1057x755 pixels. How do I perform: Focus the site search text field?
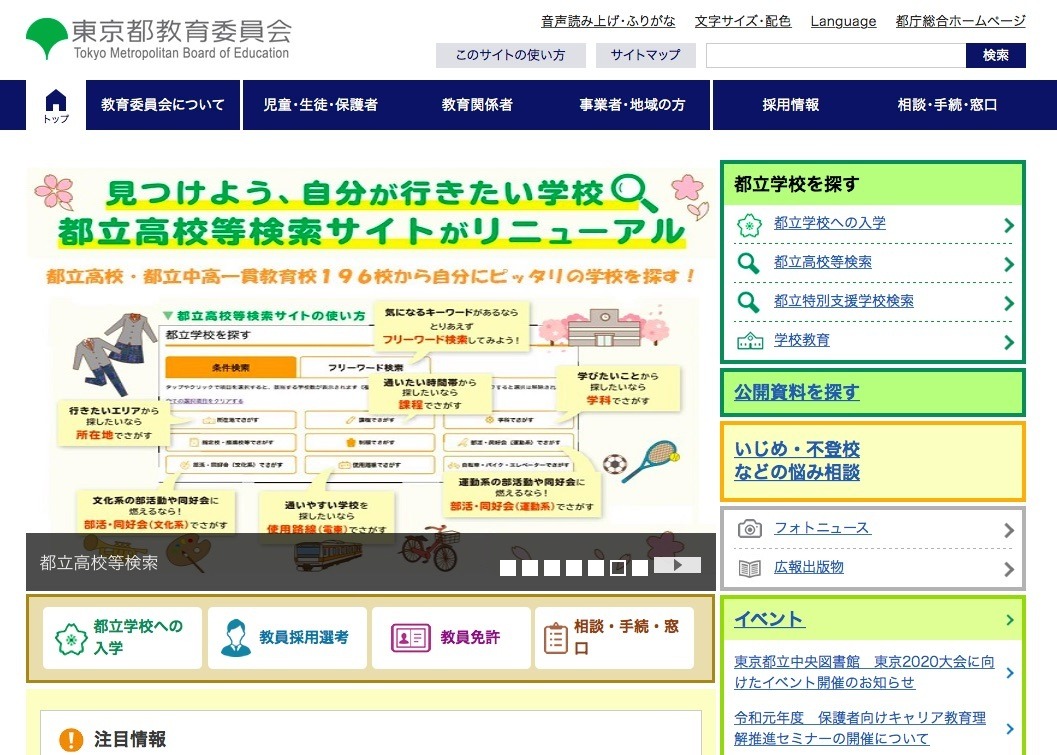[836, 56]
